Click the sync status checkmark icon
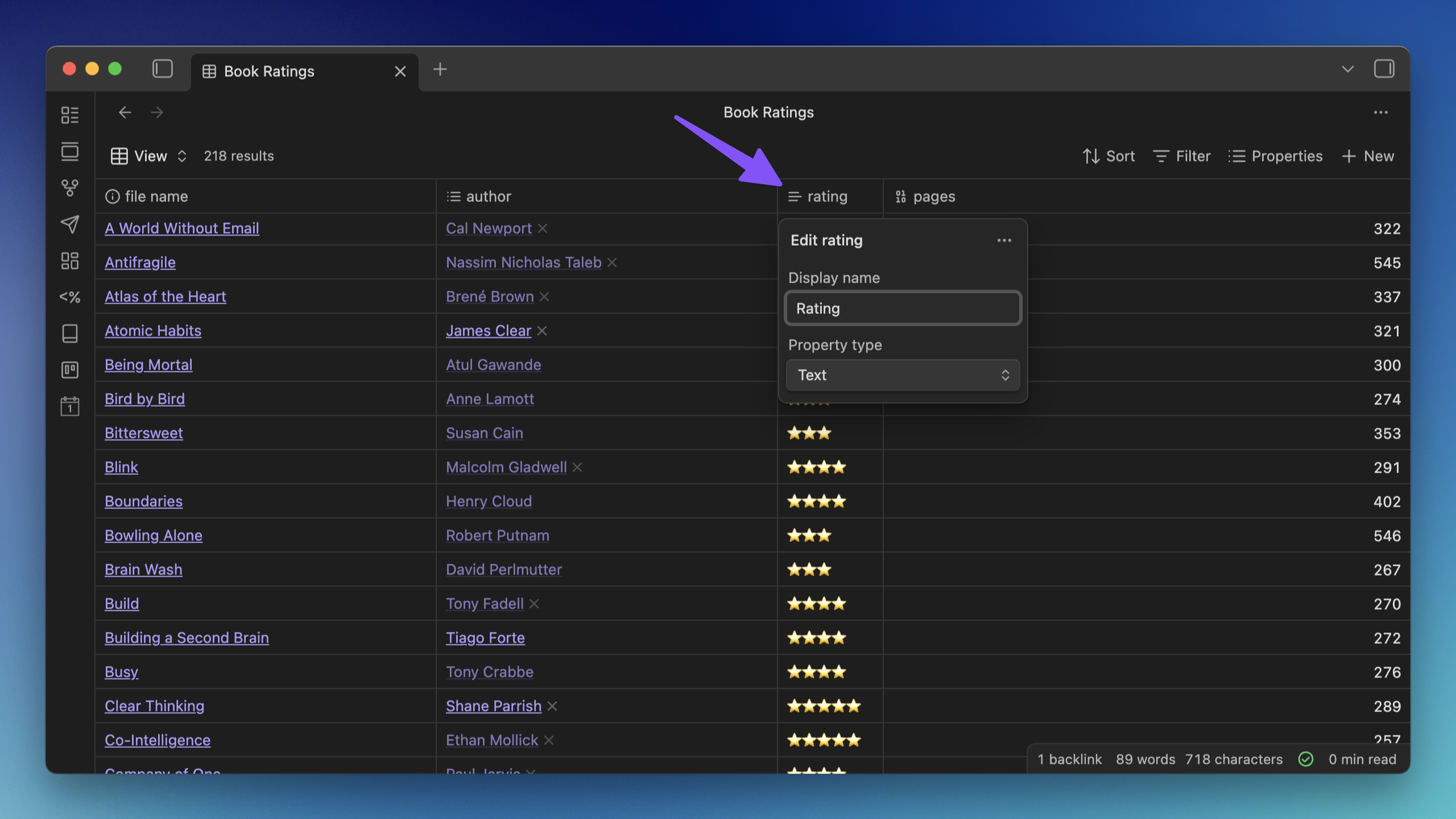 coord(1306,759)
